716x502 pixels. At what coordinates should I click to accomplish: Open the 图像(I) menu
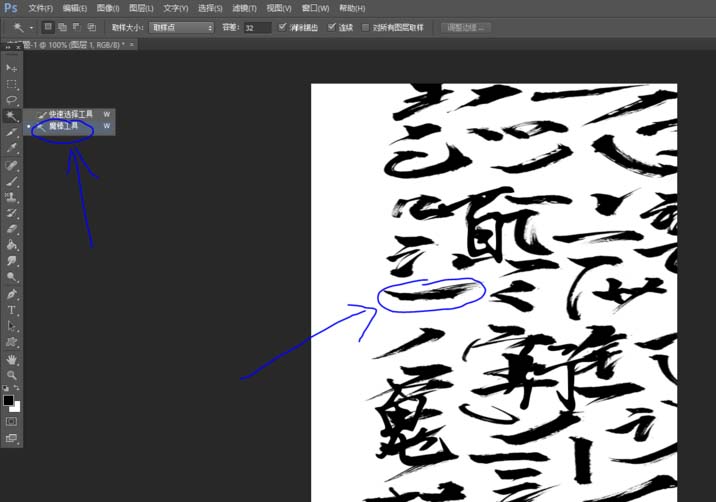coord(108,8)
